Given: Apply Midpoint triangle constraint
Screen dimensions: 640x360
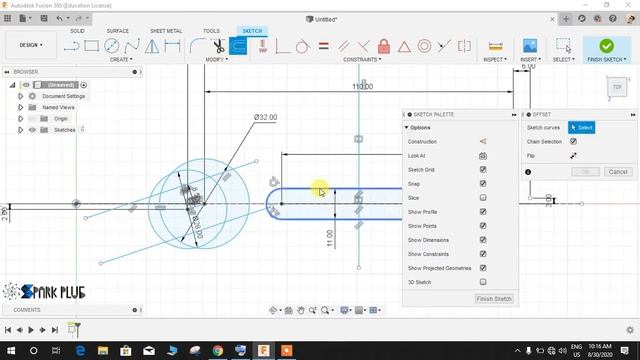Looking at the screenshot, I should click(x=404, y=47).
